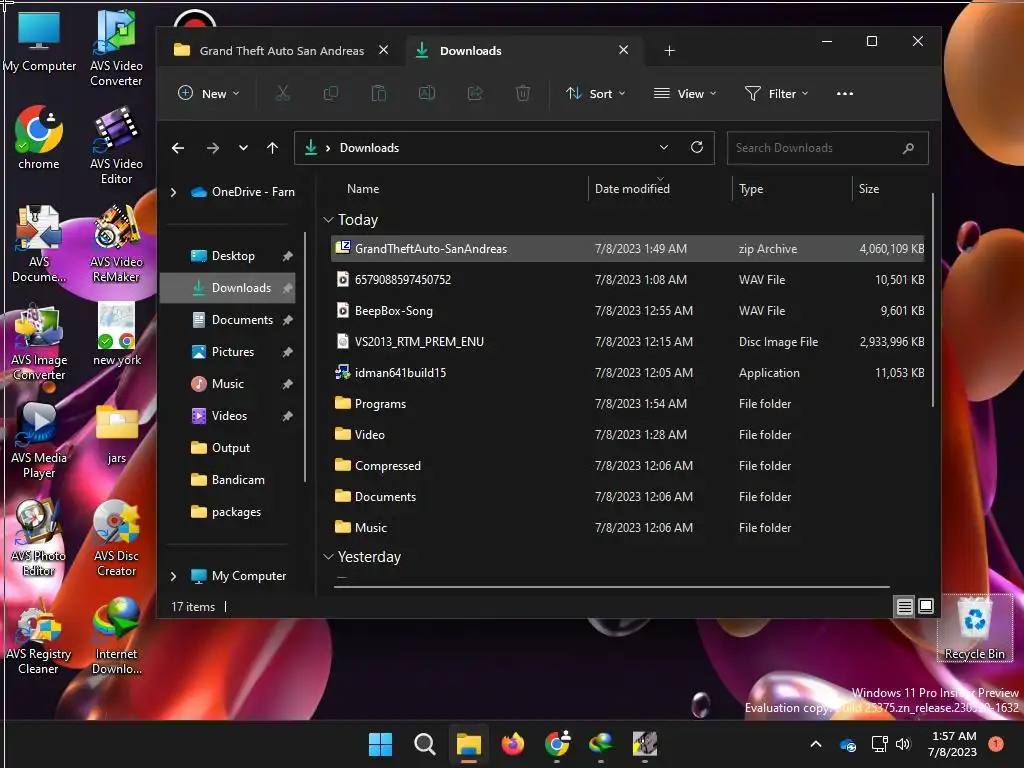Click the Share icon in toolbar
Screen dimensions: 1024x768
point(475,93)
